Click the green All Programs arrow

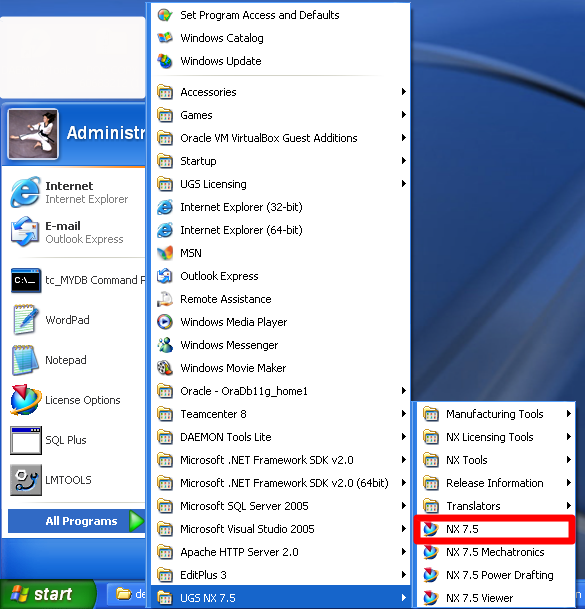[136, 521]
